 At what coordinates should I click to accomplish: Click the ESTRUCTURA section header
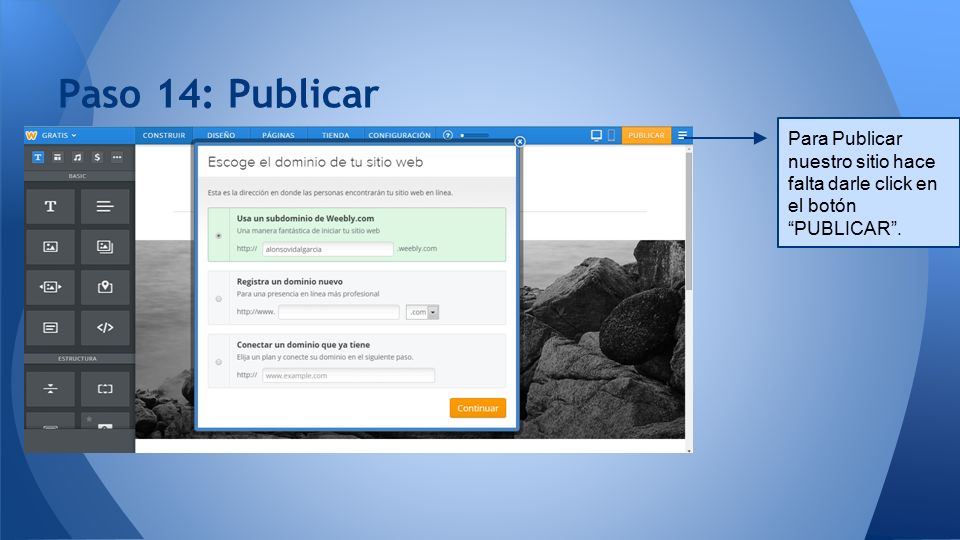[x=77, y=358]
